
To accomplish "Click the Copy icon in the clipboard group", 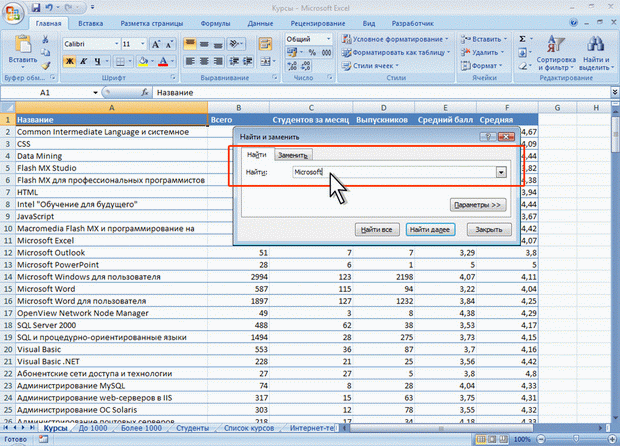I will point(45,52).
